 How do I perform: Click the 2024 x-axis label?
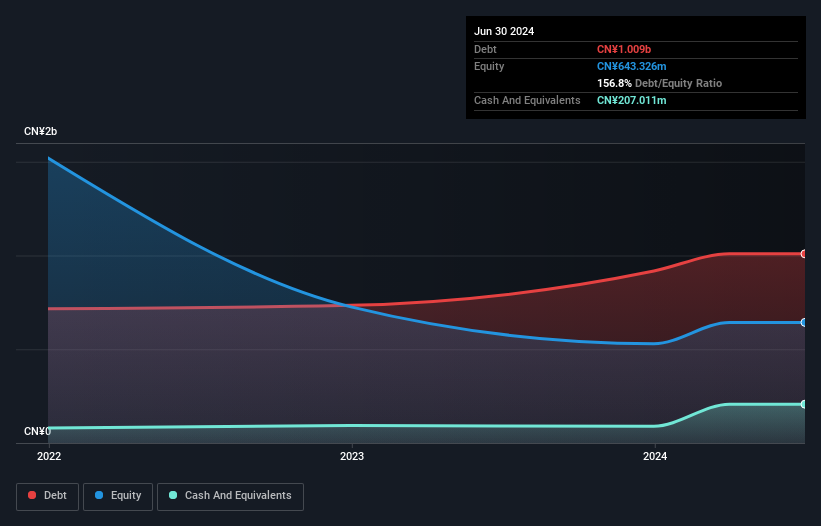(x=655, y=456)
